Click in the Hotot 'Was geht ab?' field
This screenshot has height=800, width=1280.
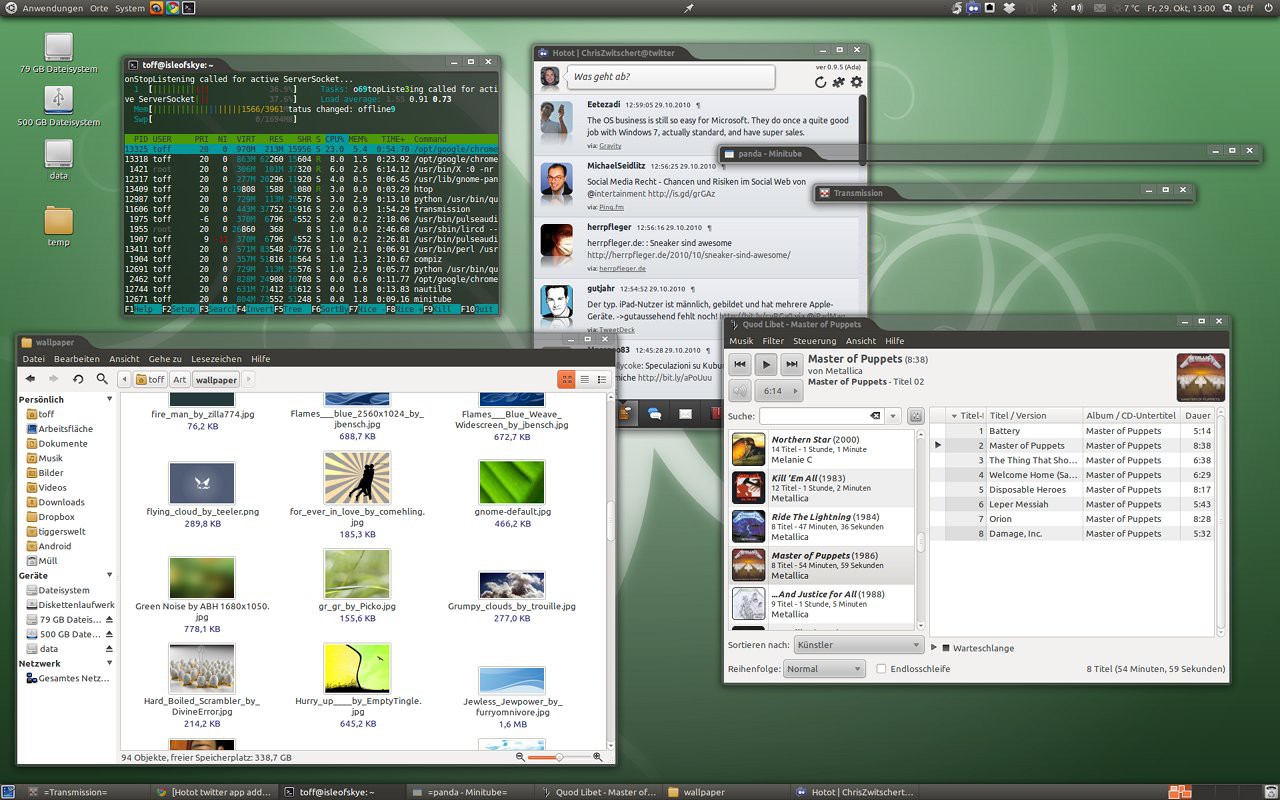point(670,77)
